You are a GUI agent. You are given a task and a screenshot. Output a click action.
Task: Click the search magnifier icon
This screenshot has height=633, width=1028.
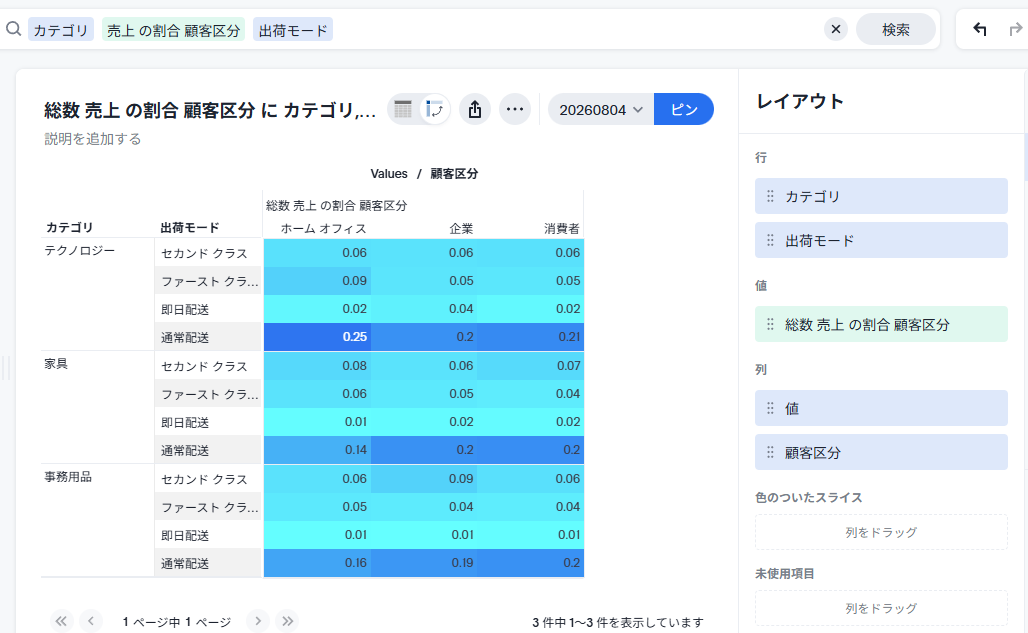pos(13,29)
